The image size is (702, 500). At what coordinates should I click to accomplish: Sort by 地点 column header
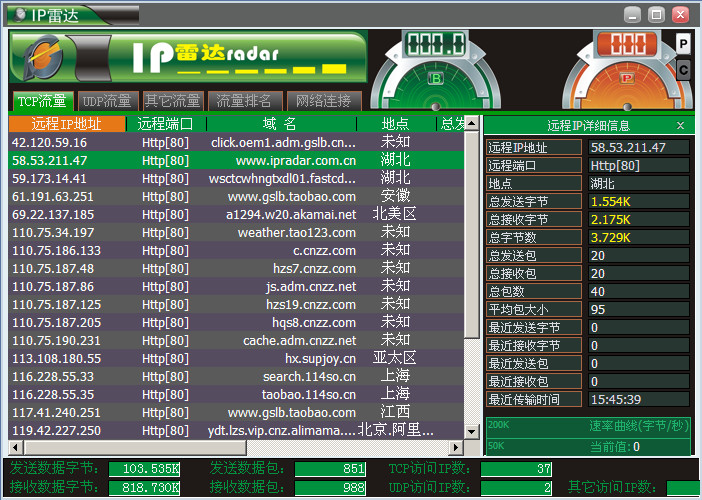(x=396, y=124)
